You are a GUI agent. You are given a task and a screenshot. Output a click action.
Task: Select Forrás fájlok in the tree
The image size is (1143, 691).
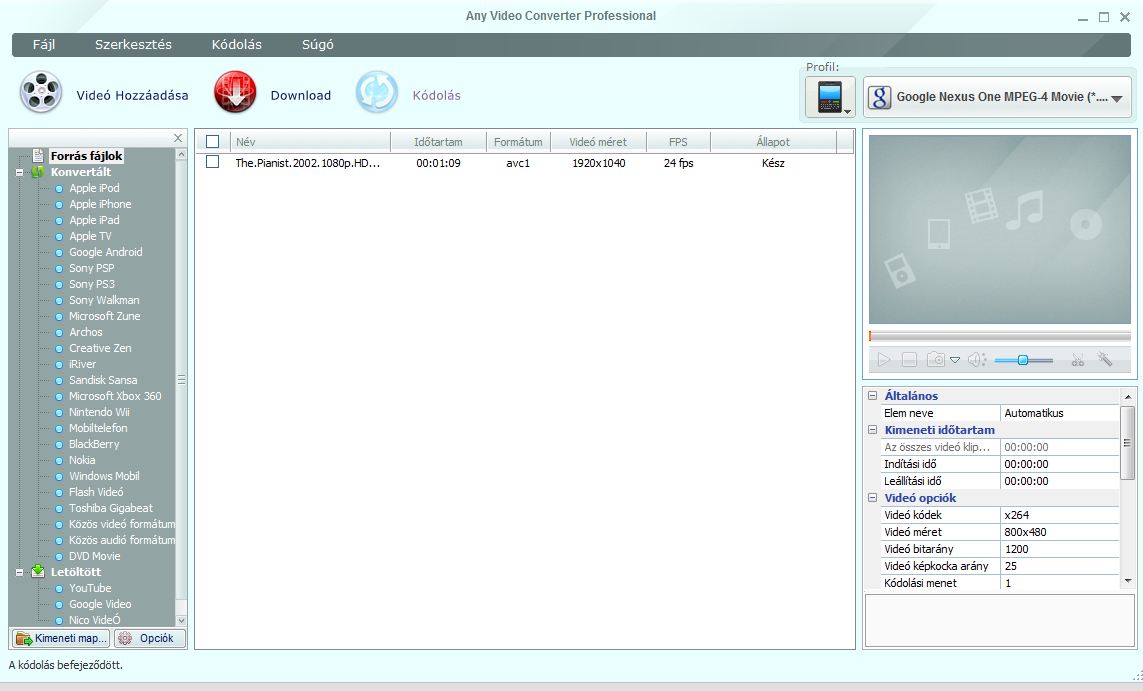(86, 156)
